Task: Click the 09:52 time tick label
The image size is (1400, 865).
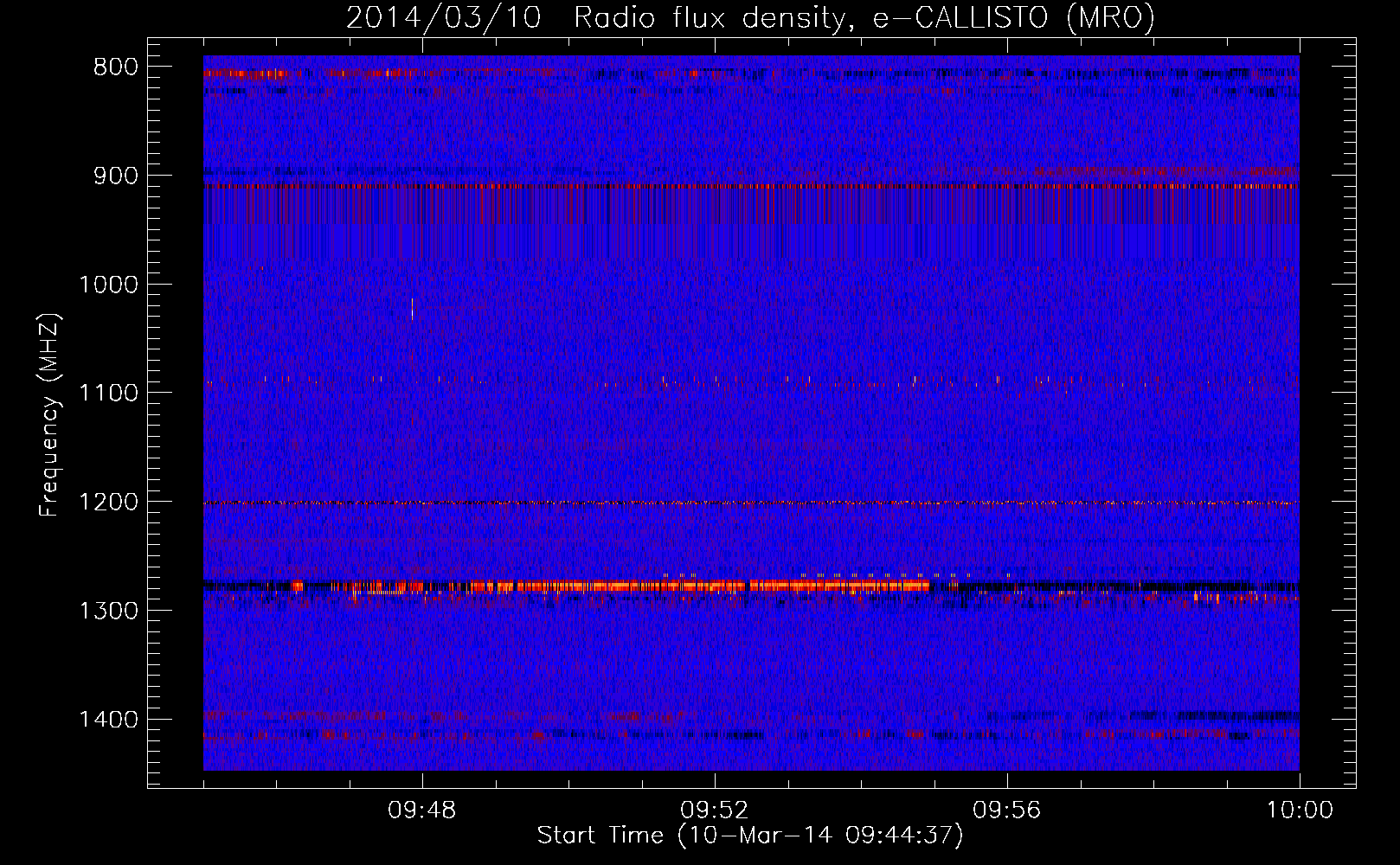Action: [715, 811]
